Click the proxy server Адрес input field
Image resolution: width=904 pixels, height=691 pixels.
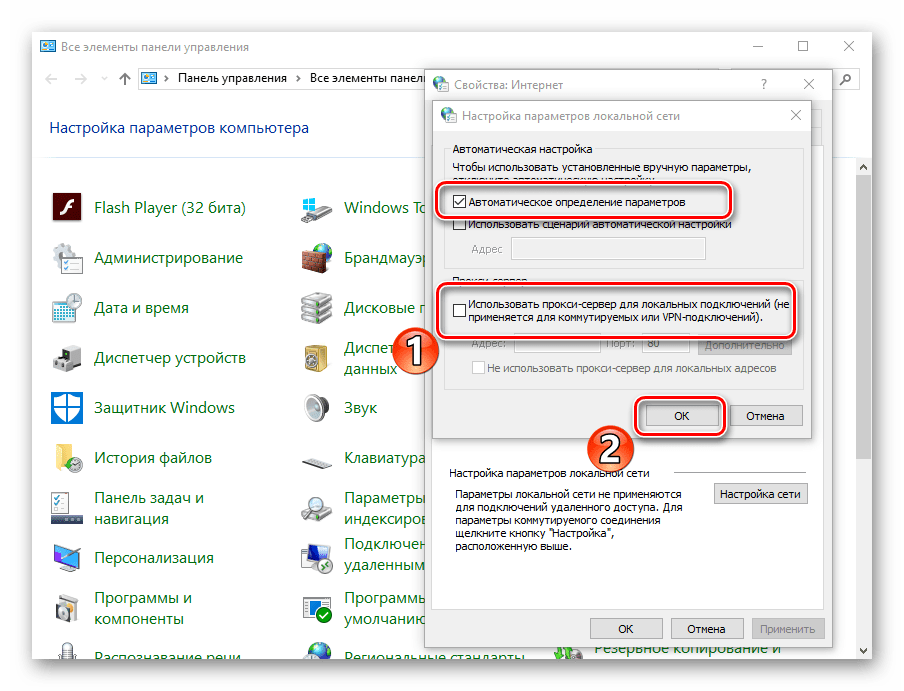coord(557,343)
